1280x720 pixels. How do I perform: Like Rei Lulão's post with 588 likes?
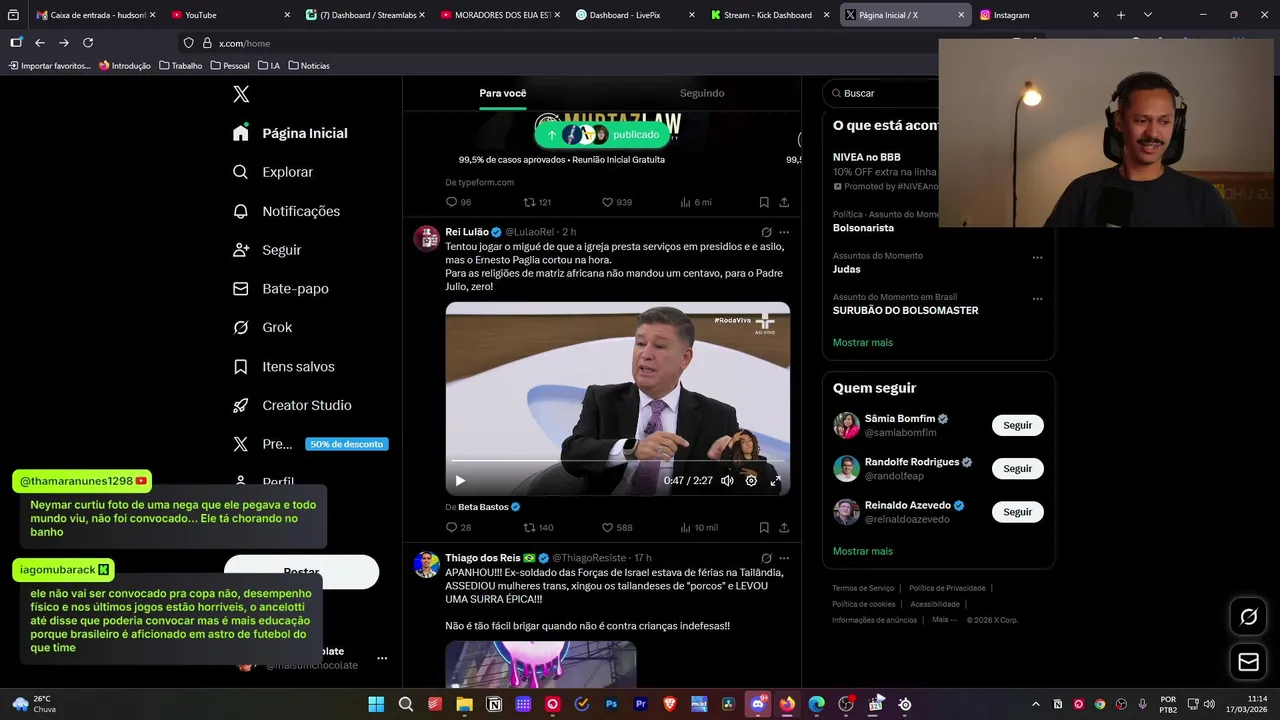[x=617, y=527]
